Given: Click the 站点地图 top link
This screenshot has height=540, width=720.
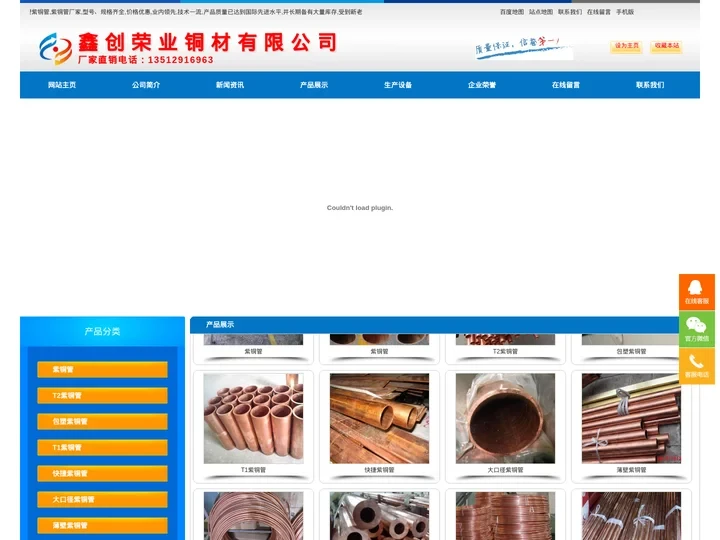Looking at the screenshot, I should point(541,12).
